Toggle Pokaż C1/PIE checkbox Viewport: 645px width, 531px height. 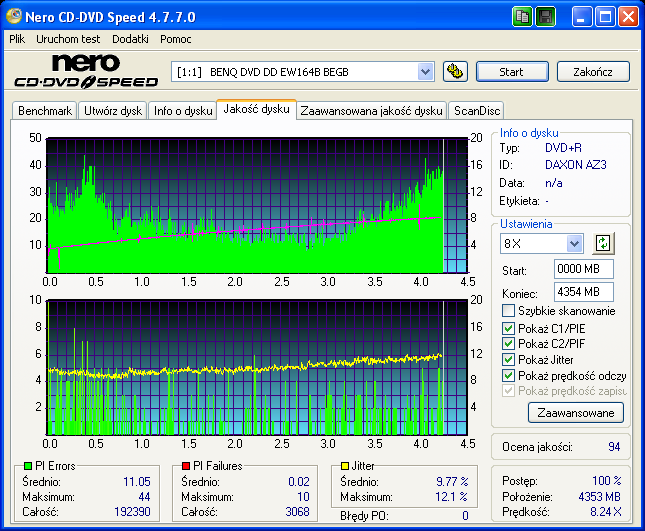(x=508, y=328)
